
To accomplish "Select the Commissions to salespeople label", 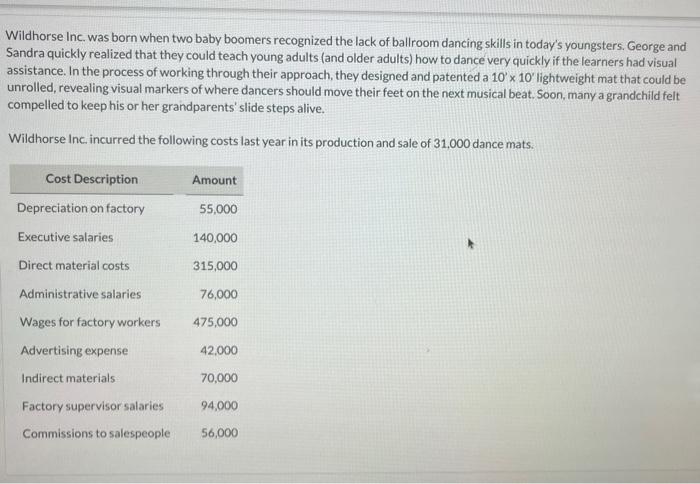I will (x=96, y=434).
